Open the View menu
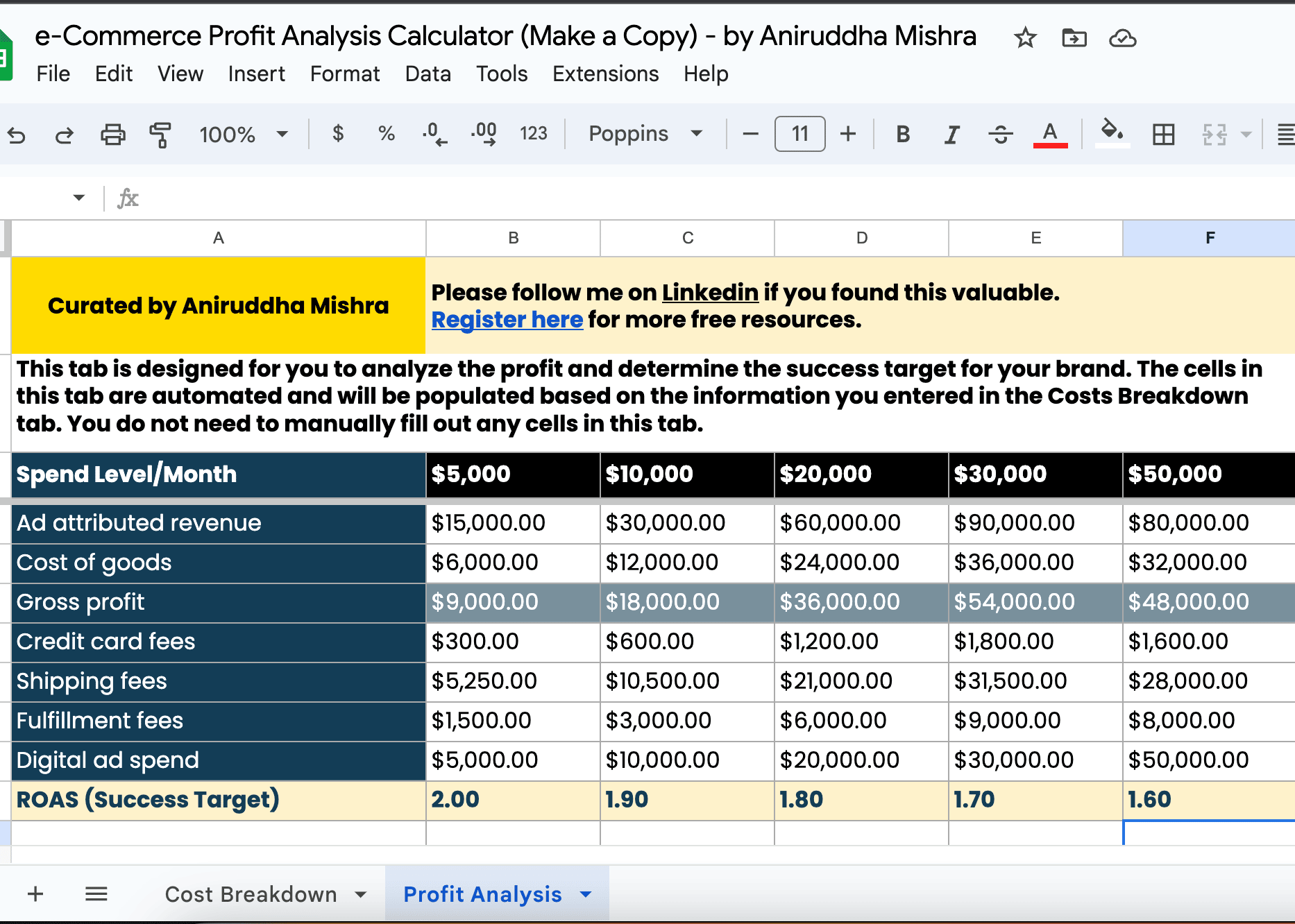Screen dimensions: 1295x924 tap(180, 74)
